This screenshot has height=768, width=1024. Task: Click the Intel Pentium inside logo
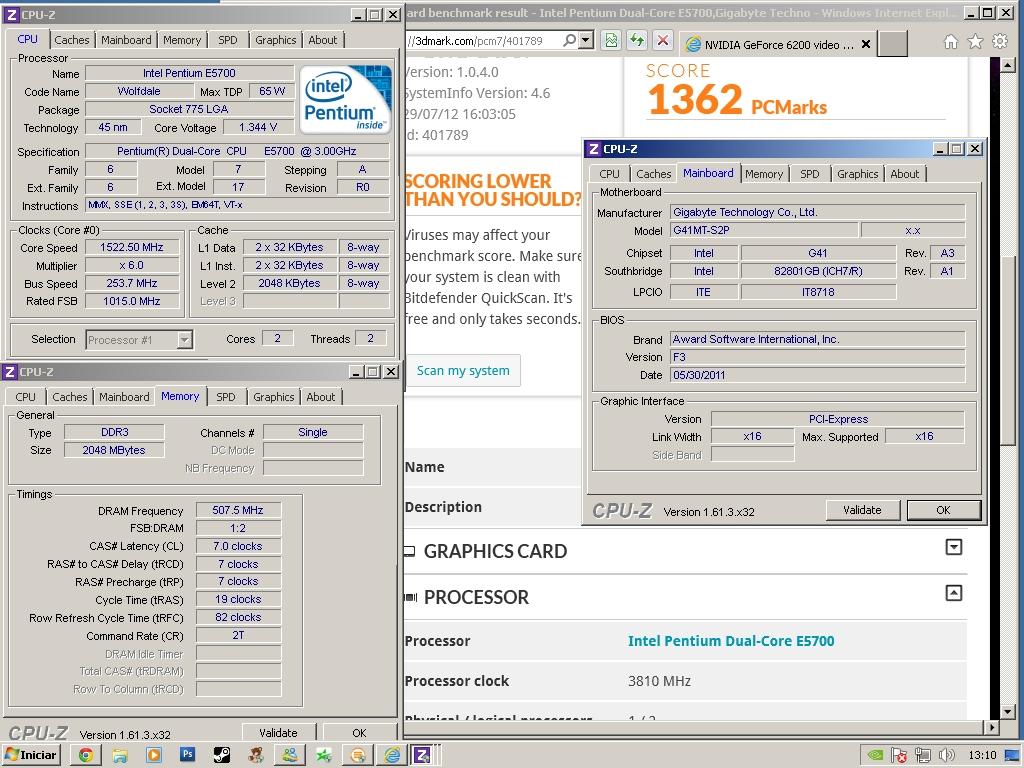point(346,99)
